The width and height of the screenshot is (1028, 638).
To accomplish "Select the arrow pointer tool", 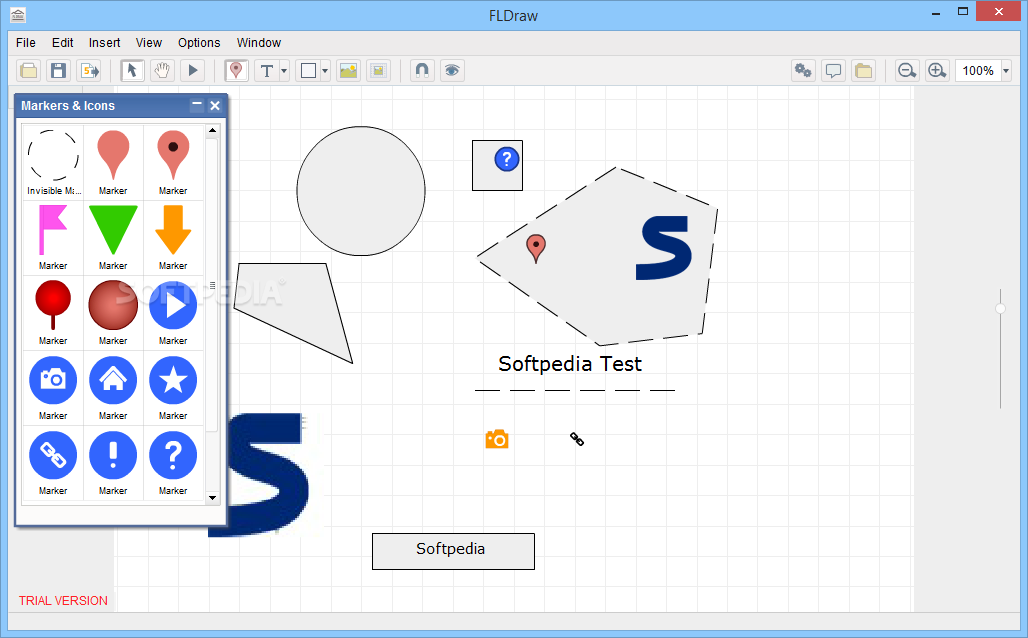I will click(132, 70).
